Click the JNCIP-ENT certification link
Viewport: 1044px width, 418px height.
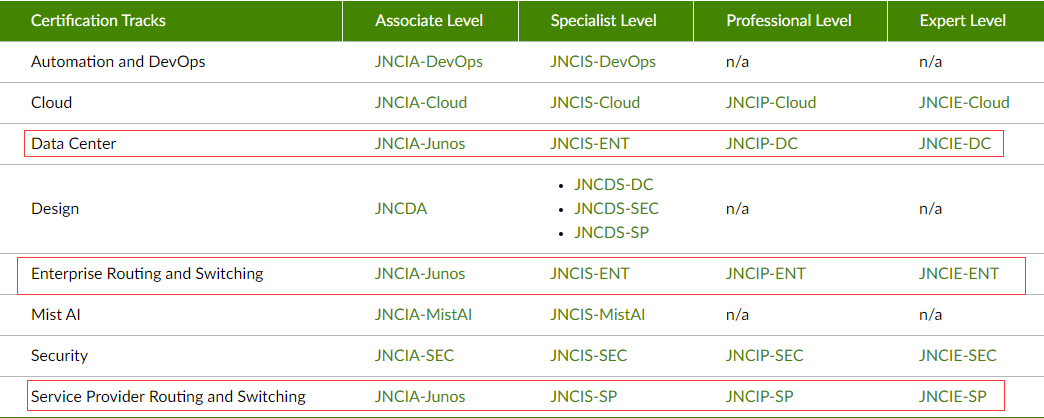click(x=766, y=274)
